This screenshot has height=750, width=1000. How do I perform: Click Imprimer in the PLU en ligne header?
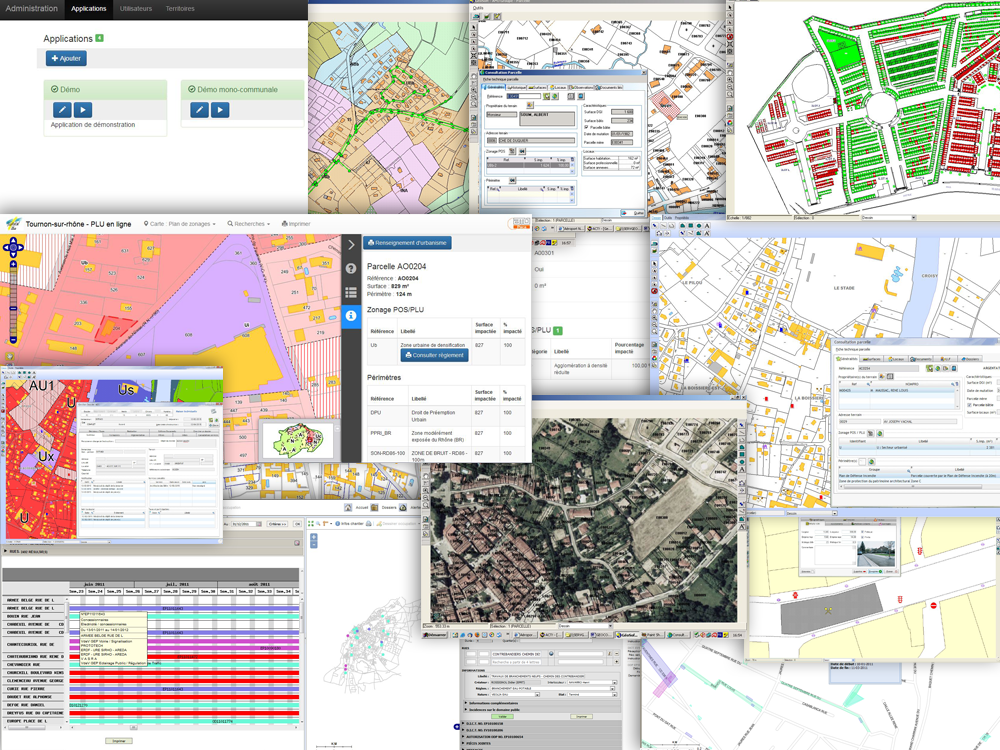pyautogui.click(x=296, y=224)
